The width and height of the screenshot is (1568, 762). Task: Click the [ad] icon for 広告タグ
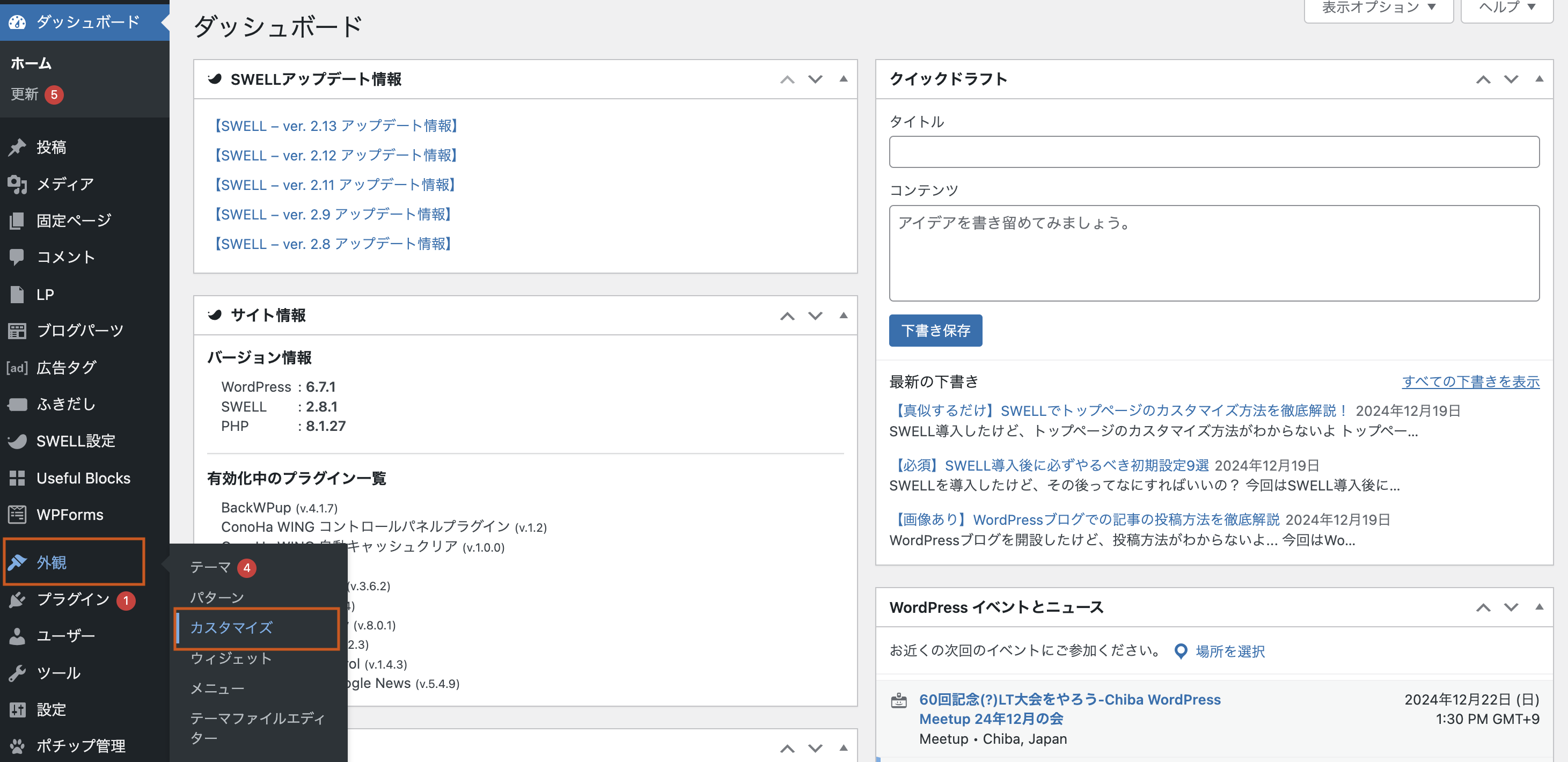click(x=17, y=367)
